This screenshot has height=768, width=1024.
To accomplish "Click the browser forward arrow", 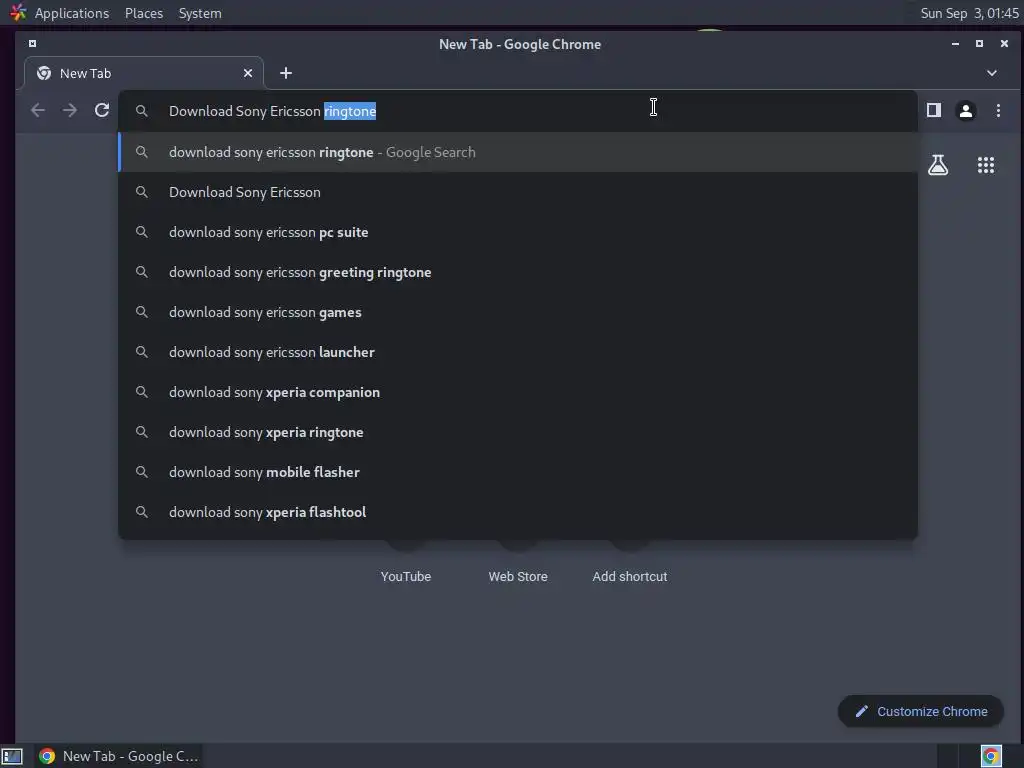I will coord(69,110).
